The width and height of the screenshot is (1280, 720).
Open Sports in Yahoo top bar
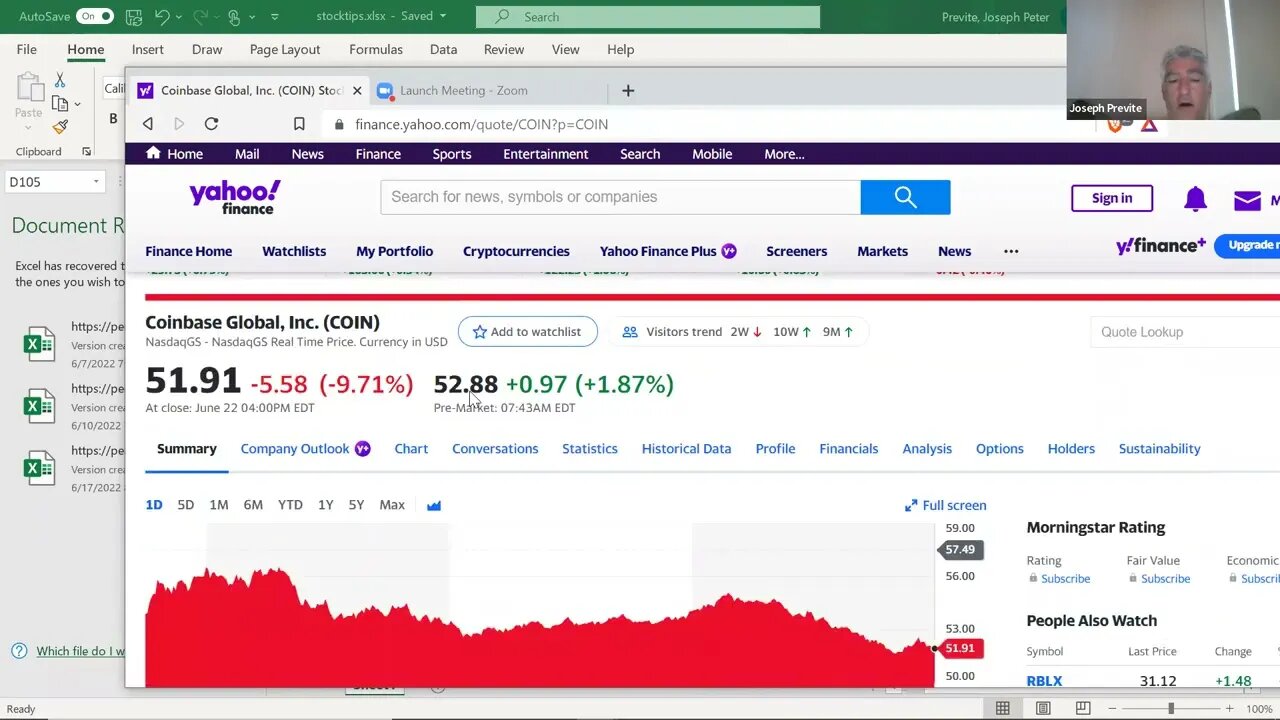[x=452, y=154]
